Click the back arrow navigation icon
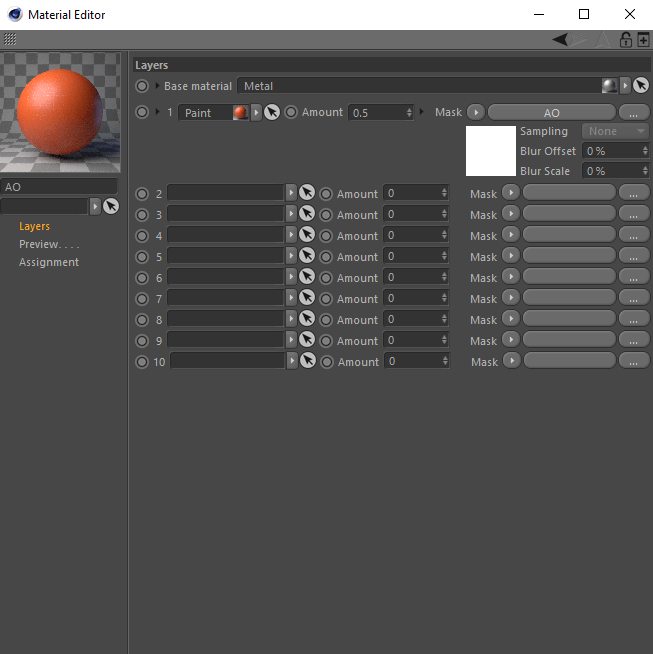The width and height of the screenshot is (653, 654). 560,40
